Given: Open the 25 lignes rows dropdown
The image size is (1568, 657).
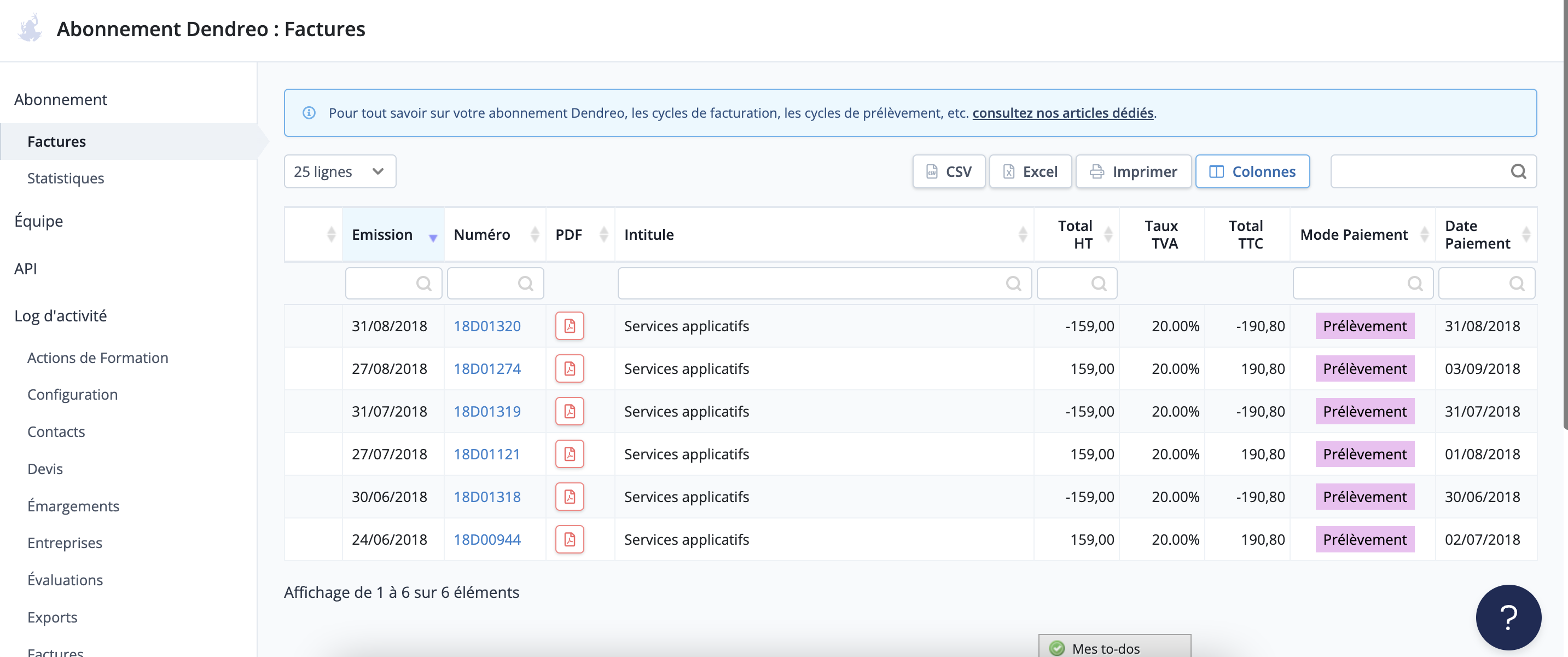Looking at the screenshot, I should point(340,172).
